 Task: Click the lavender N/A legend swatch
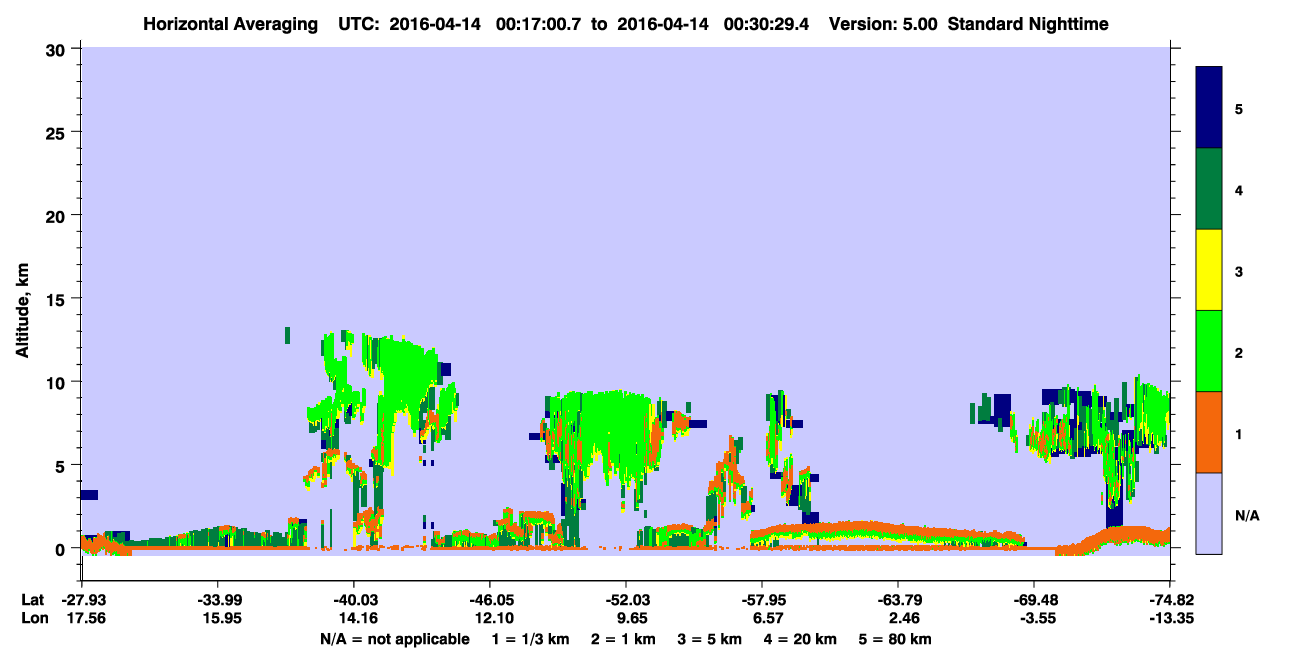(x=1209, y=513)
